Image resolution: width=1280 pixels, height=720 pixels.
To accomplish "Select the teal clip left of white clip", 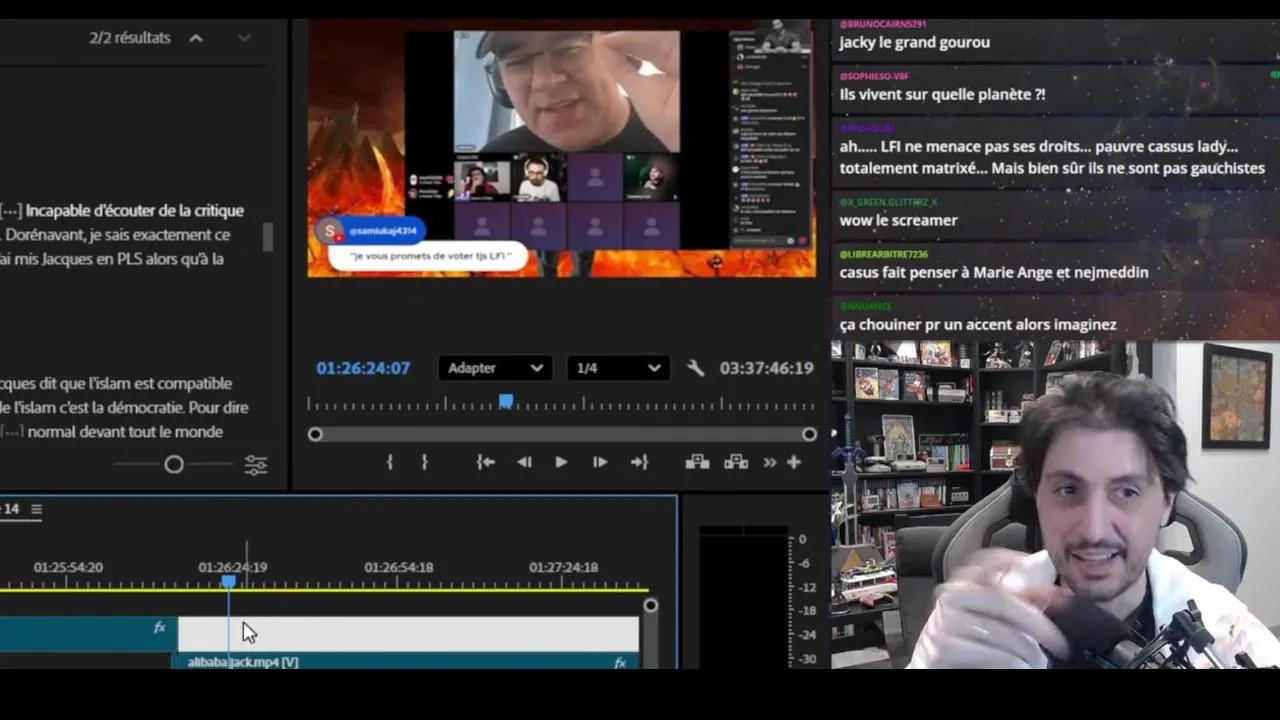I will 88,634.
